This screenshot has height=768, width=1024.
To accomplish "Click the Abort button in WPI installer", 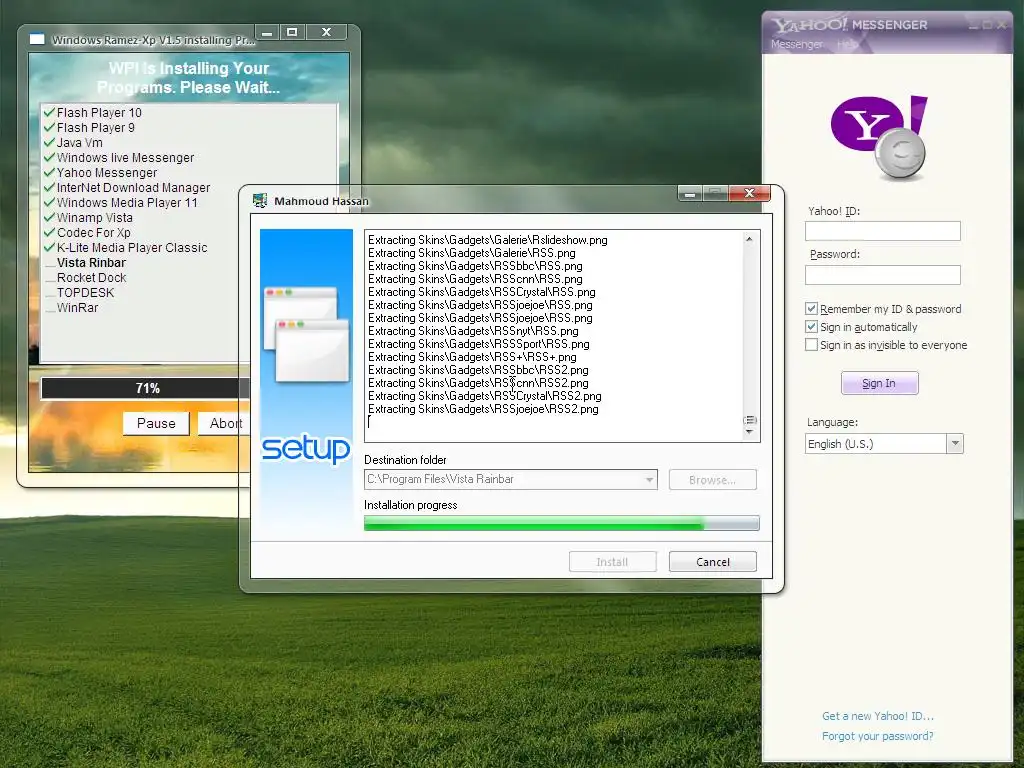I will [x=223, y=423].
